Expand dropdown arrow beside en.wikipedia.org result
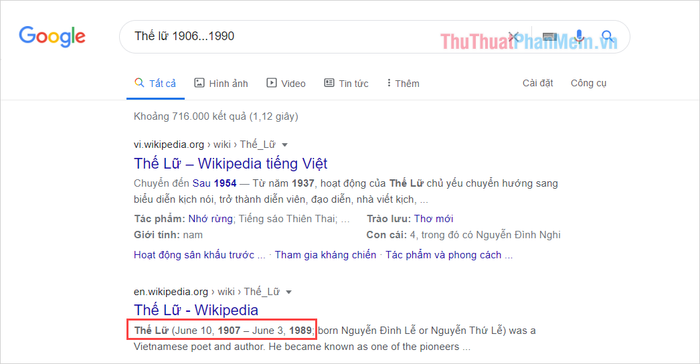 (289, 292)
